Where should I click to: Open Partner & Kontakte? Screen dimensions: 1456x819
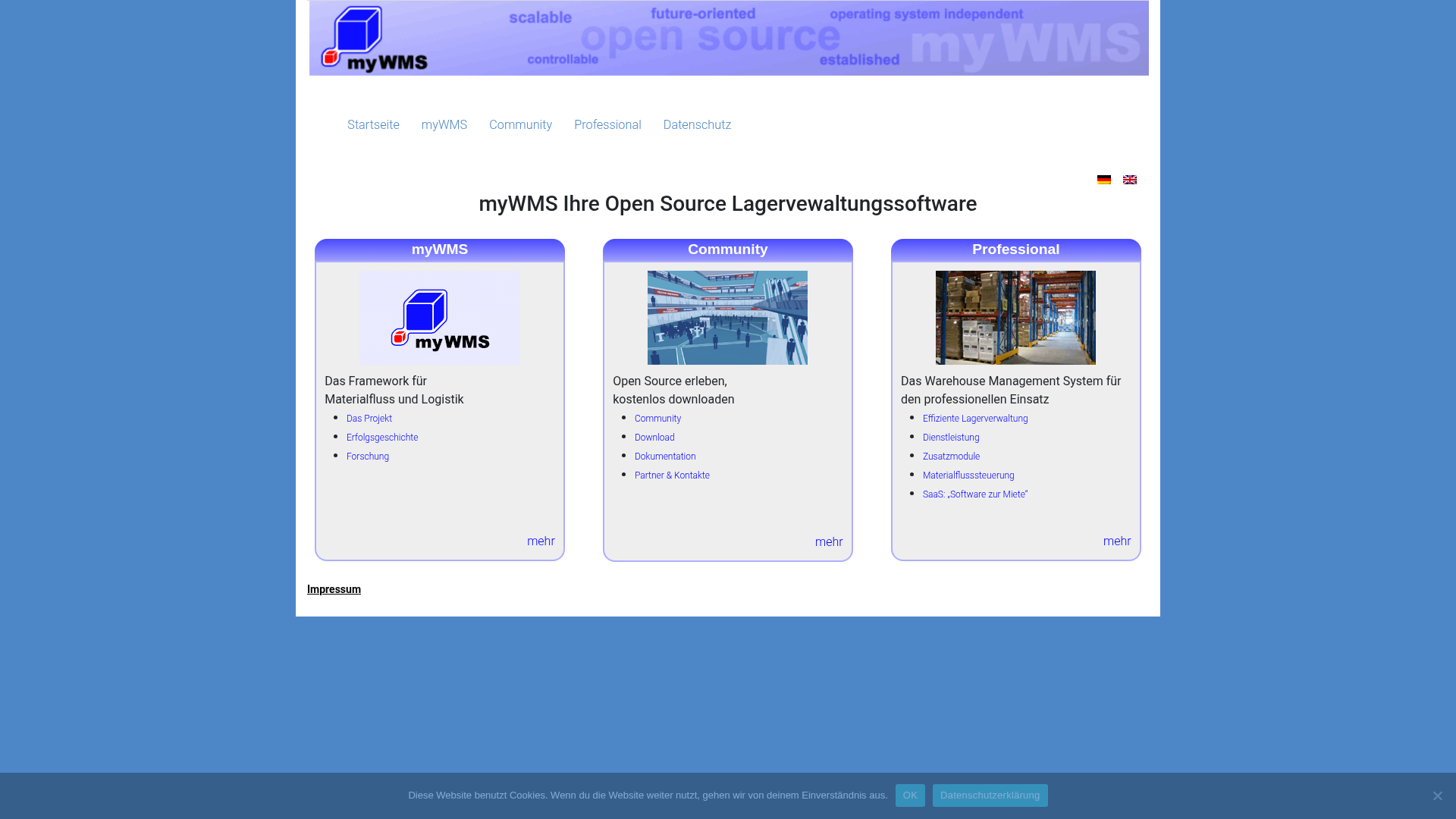tap(672, 475)
